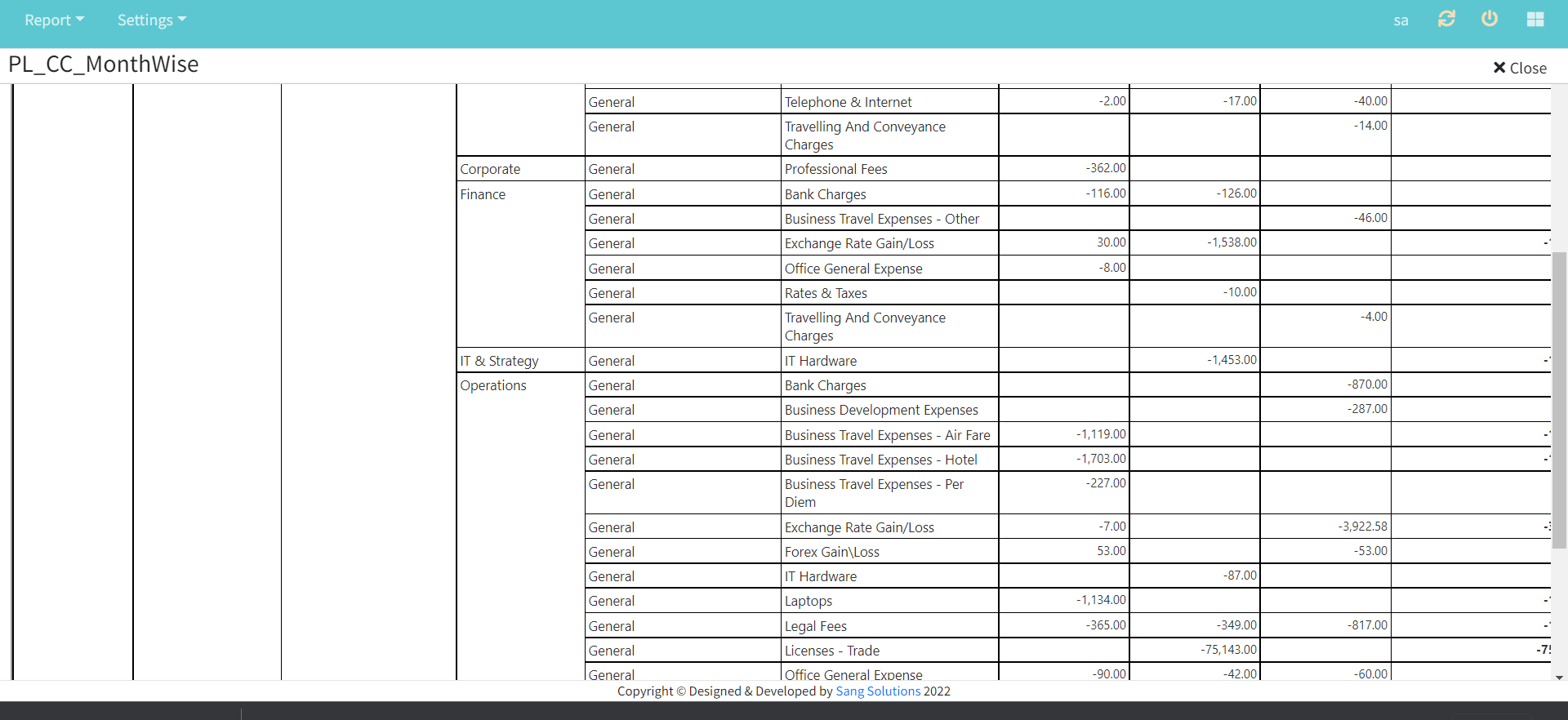Select the Professional Fees row label
Image resolution: width=1568 pixels, height=720 pixels.
pyautogui.click(x=835, y=169)
